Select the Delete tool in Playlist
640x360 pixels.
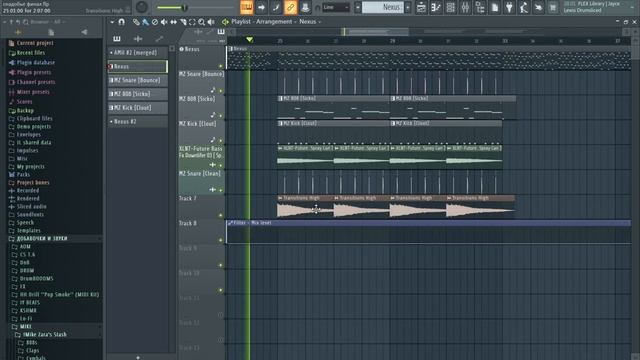click(155, 22)
